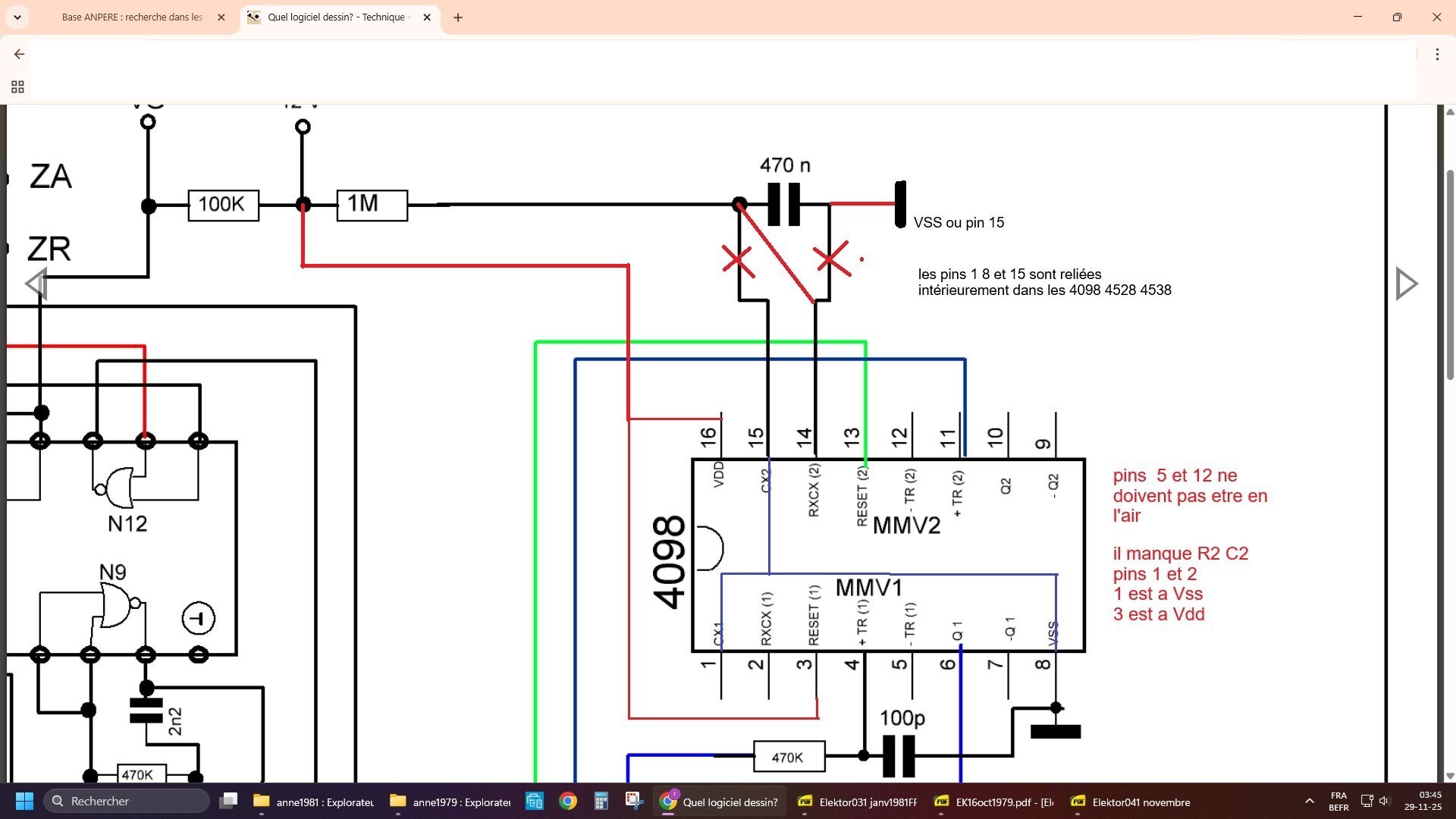
Task: Open the Calculator taskbar icon
Action: 601,802
